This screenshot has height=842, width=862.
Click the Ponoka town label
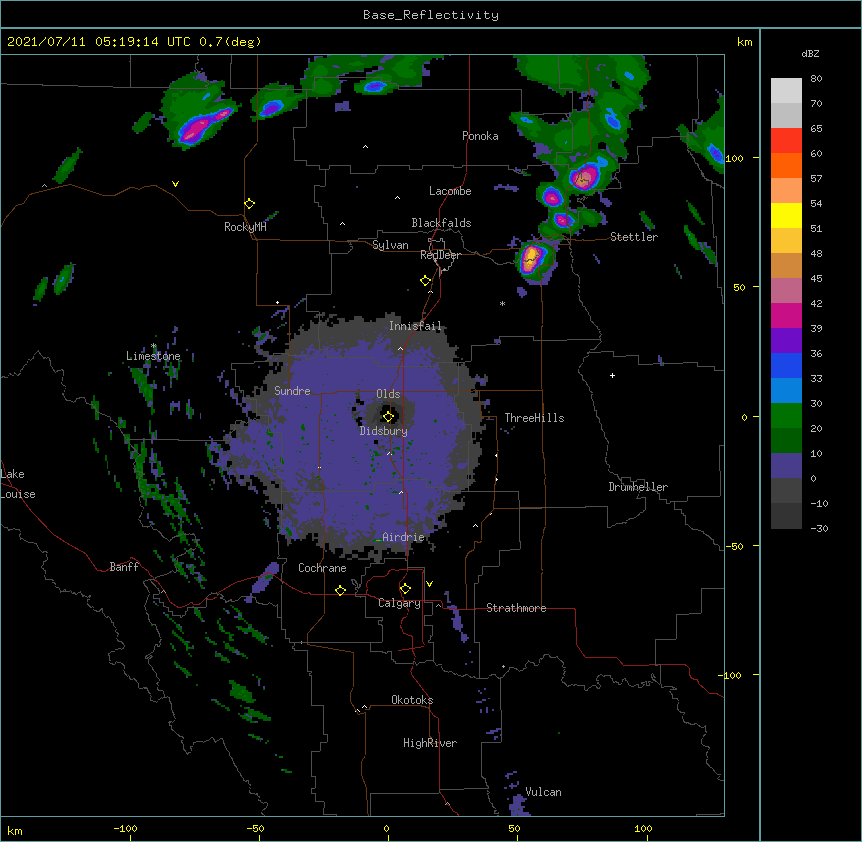click(480, 136)
